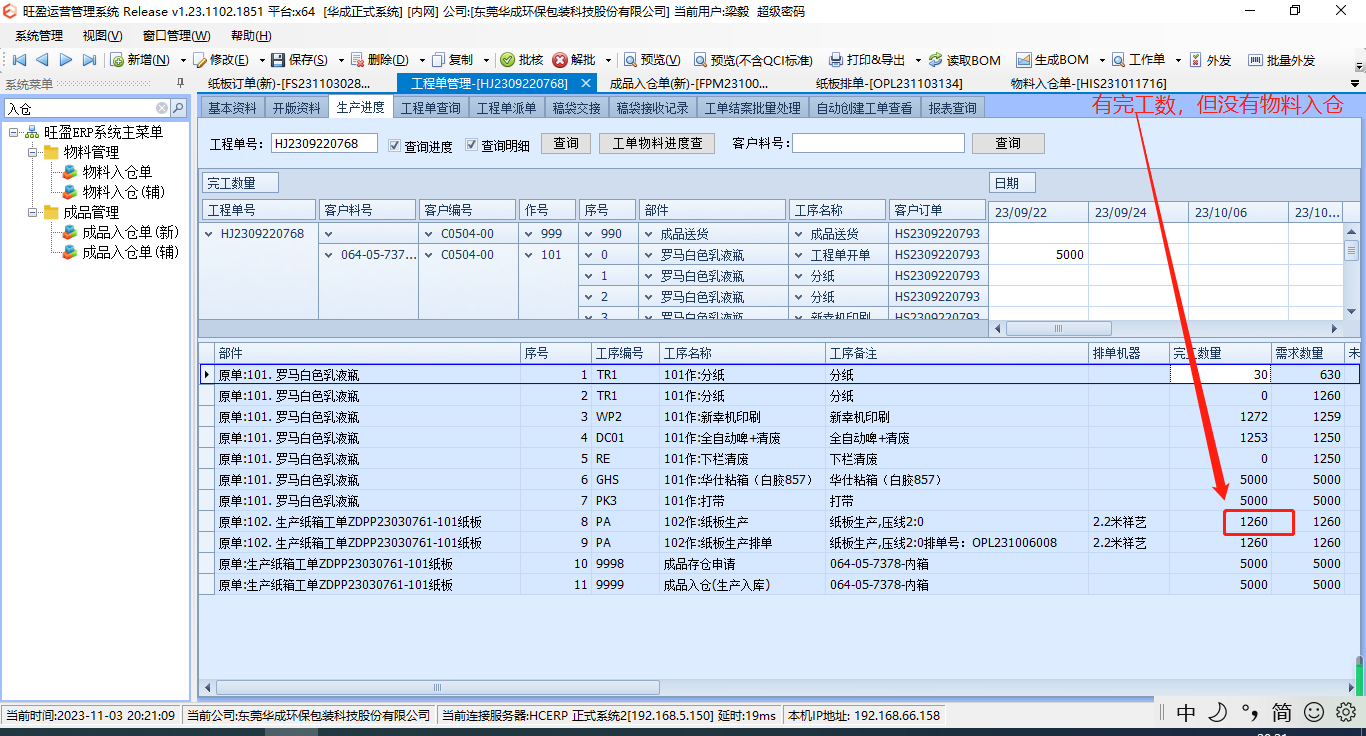This screenshot has height=736, width=1366.
Task: Click the 修改(E) edit toolbar button
Action: [220, 60]
